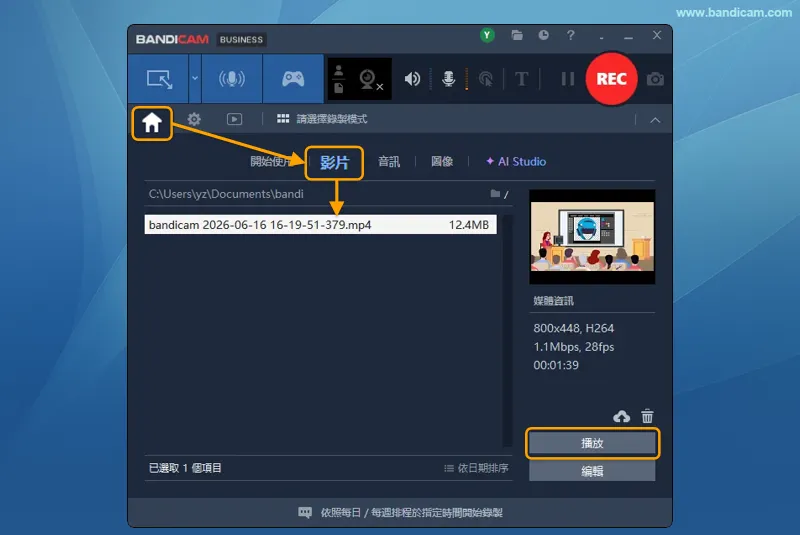This screenshot has height=535, width=800.
Task: Toggle the webcam overlay icon
Action: 369,79
